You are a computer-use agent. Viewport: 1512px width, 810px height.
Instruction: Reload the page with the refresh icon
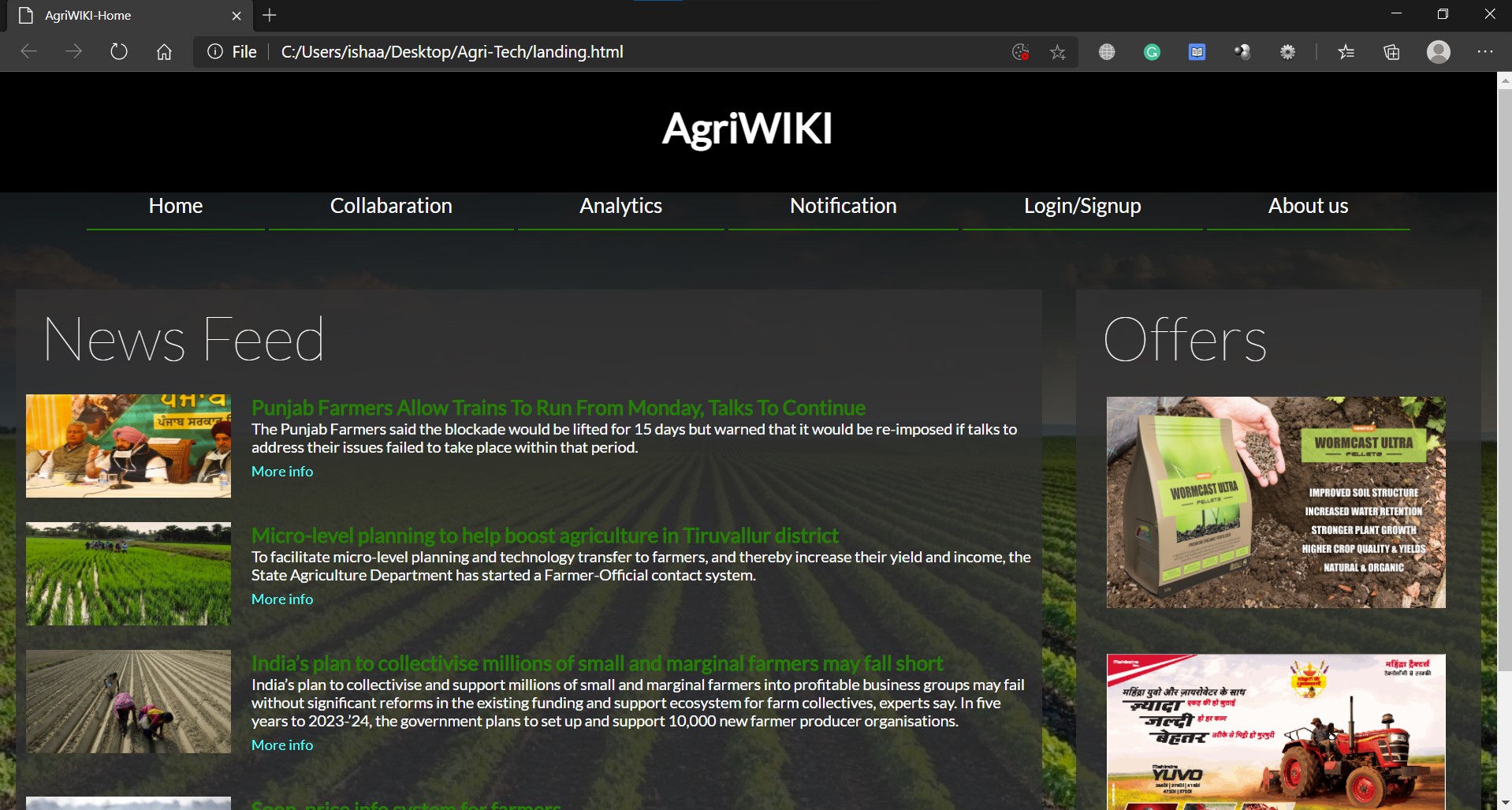click(x=118, y=52)
